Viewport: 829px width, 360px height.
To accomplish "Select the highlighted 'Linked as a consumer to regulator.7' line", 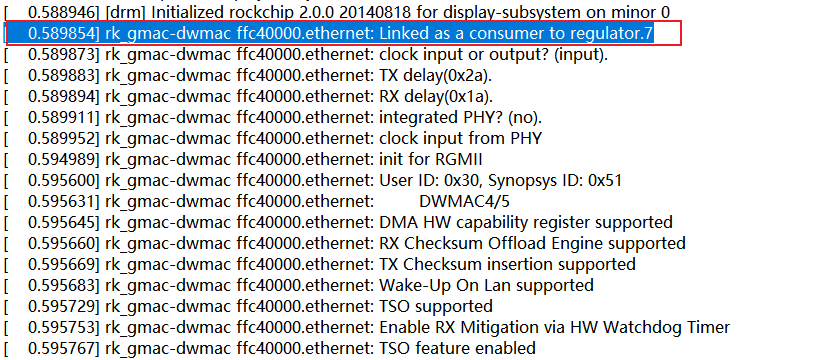I will coord(330,33).
